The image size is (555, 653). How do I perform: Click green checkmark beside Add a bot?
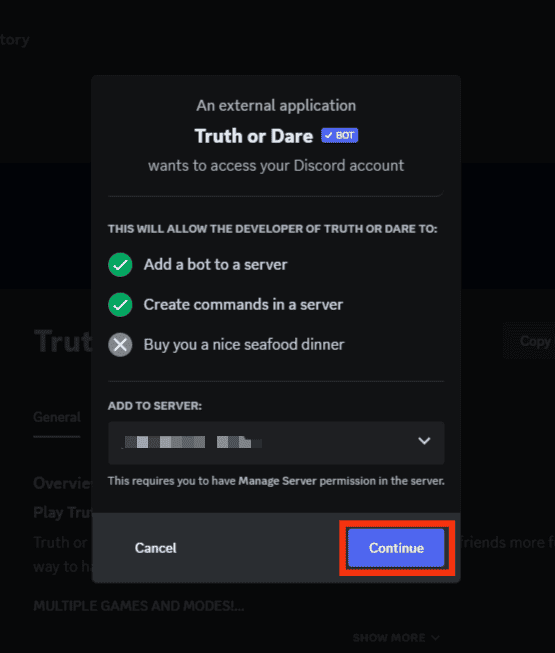tap(120, 264)
